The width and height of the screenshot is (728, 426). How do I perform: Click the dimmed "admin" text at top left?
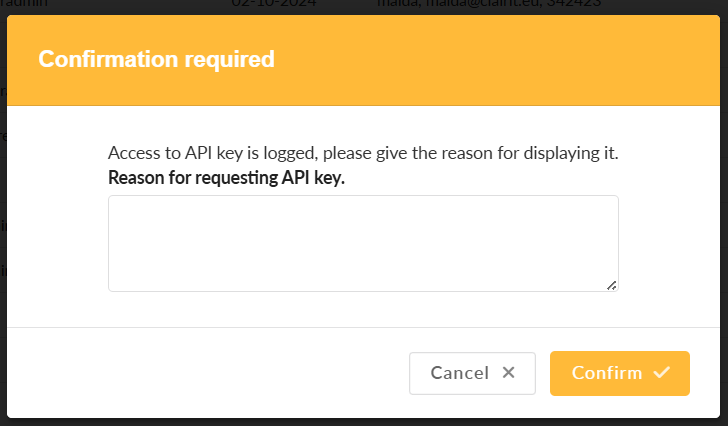click(x=22, y=4)
